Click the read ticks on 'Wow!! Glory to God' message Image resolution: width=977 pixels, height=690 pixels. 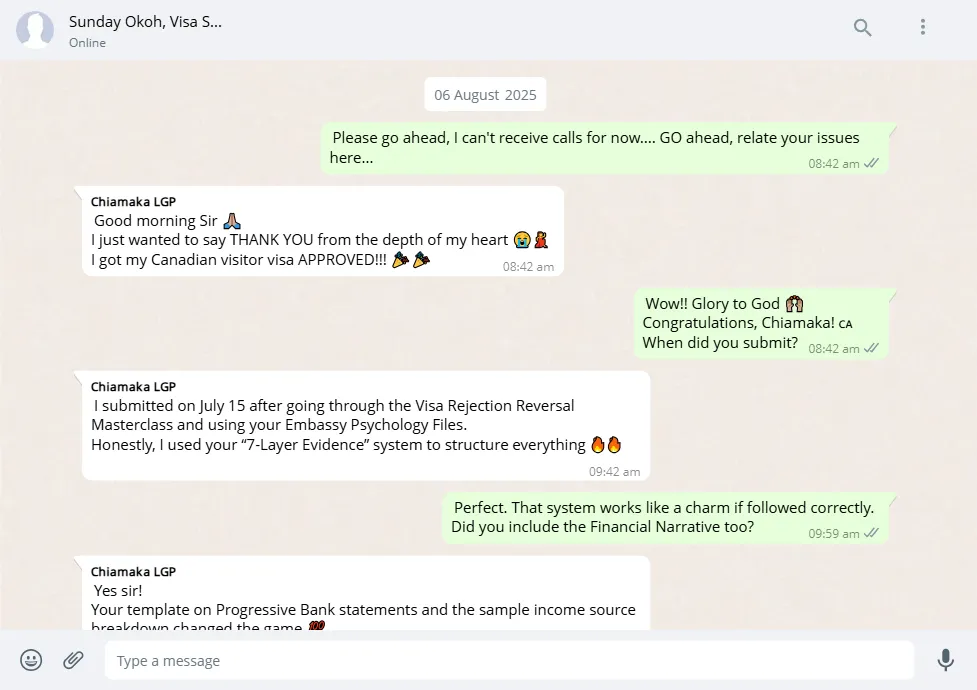click(872, 348)
